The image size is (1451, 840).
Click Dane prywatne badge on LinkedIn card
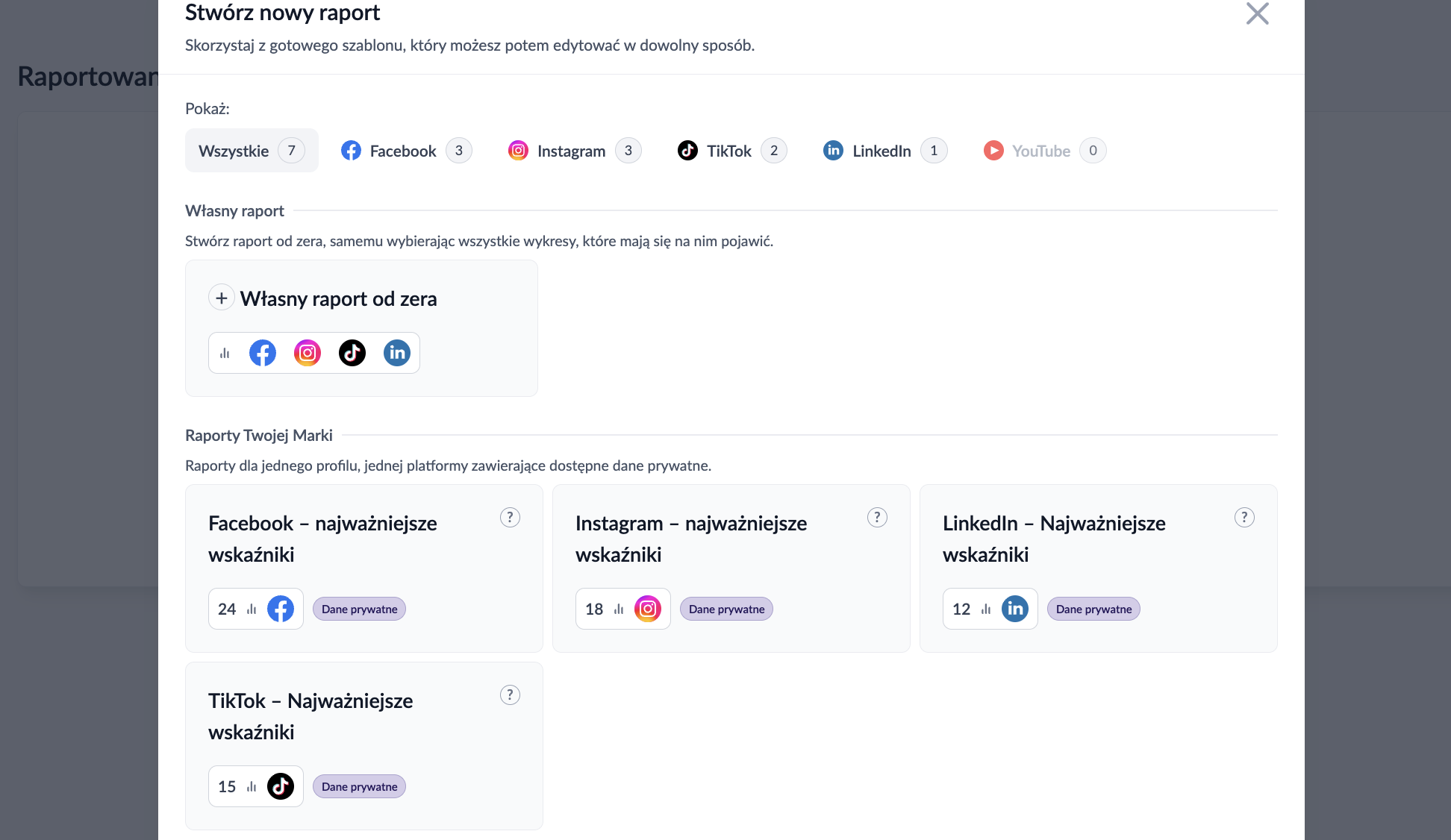coord(1093,609)
